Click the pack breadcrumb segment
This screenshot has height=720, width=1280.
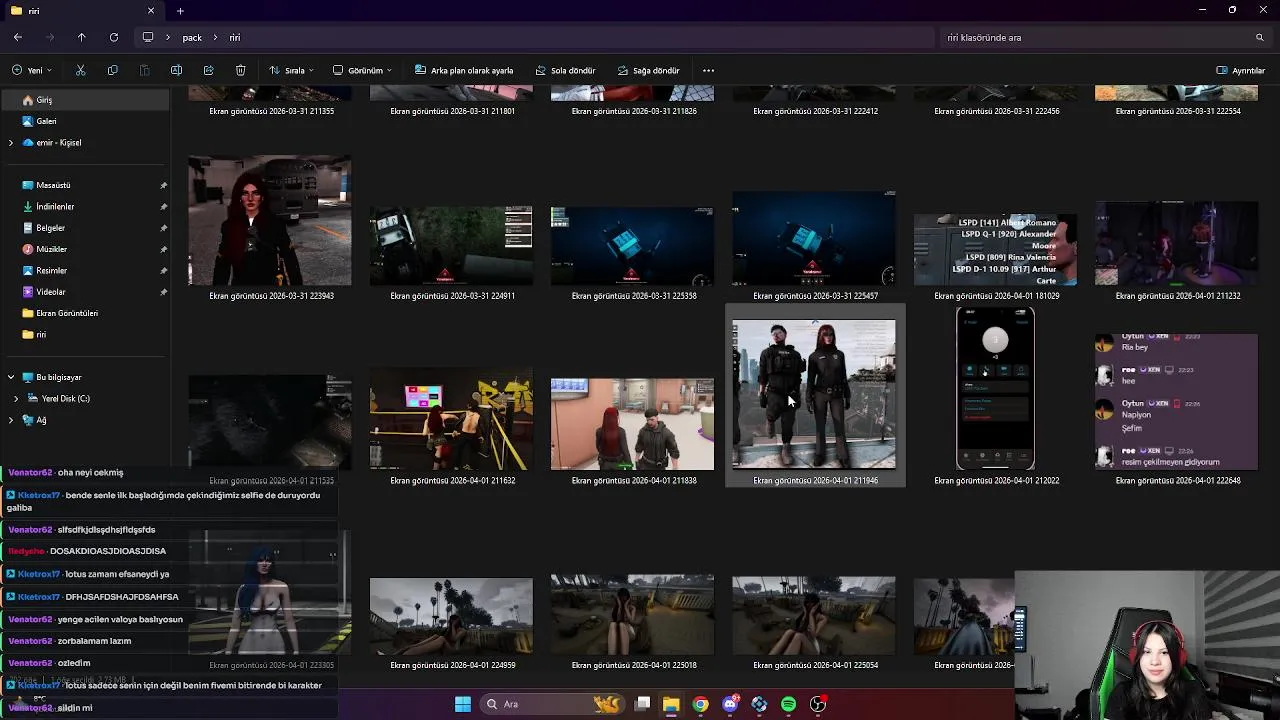coord(192,37)
